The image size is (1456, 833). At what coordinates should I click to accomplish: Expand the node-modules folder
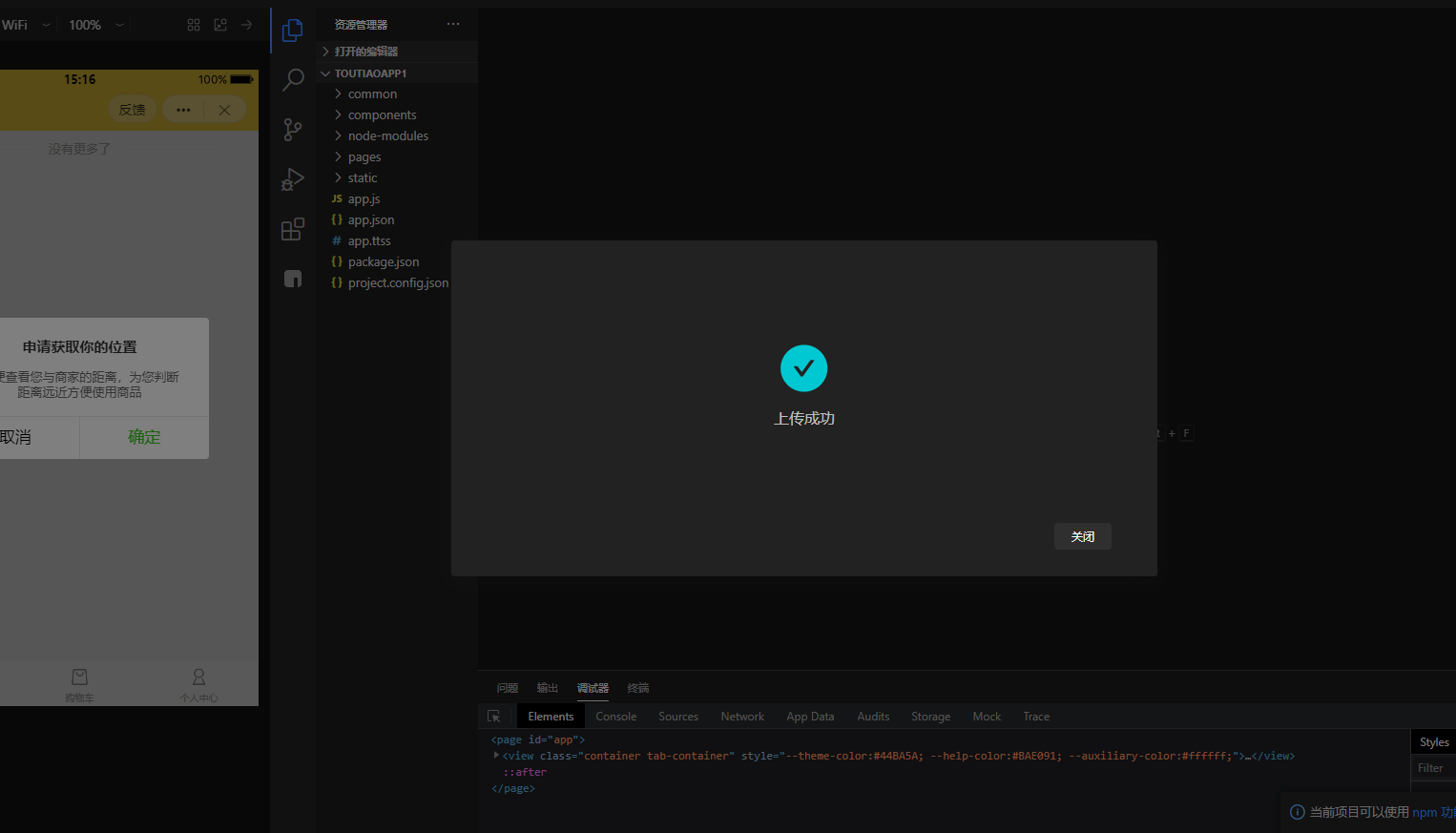click(x=397, y=135)
